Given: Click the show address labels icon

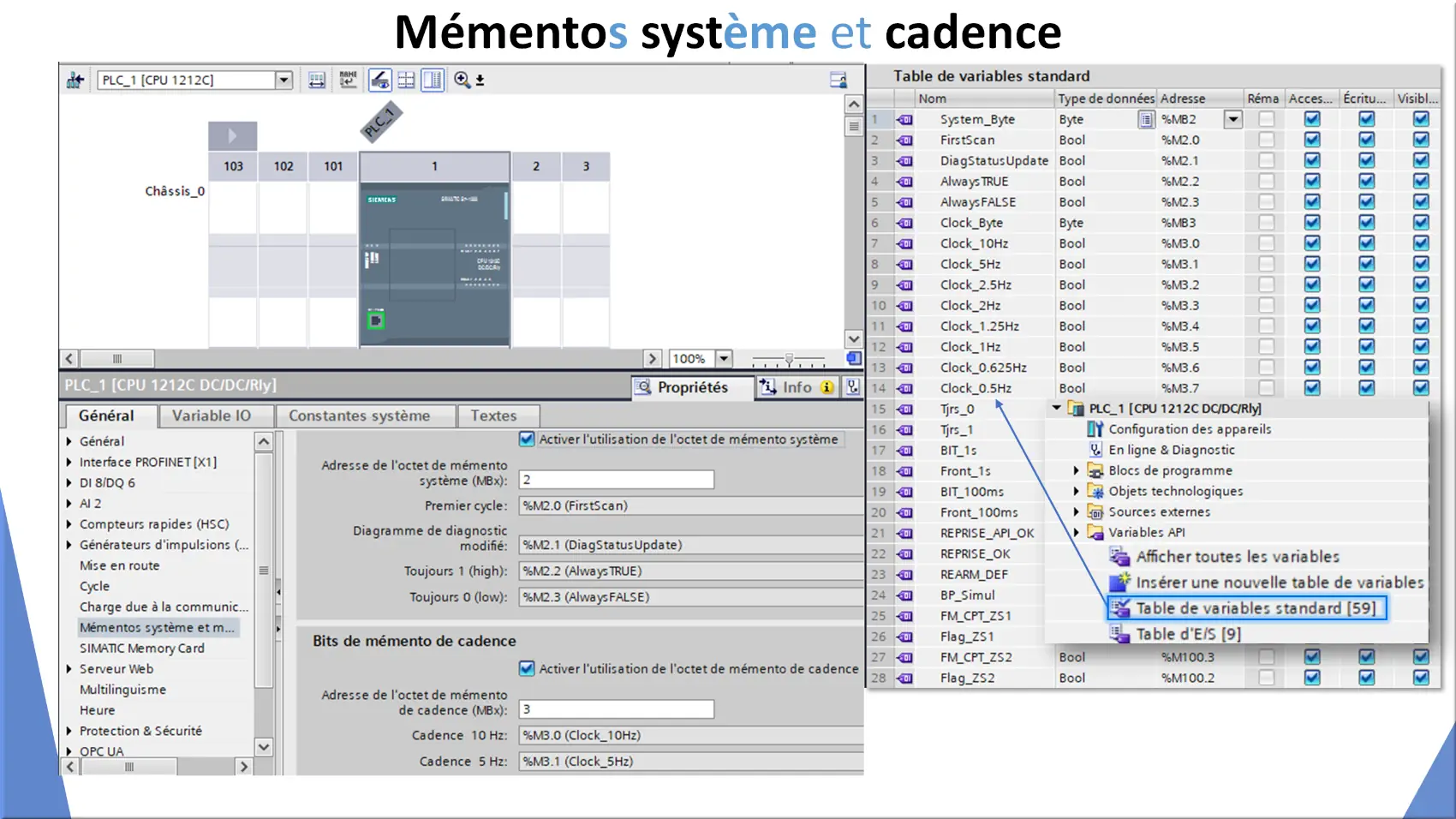Looking at the screenshot, I should [317, 80].
